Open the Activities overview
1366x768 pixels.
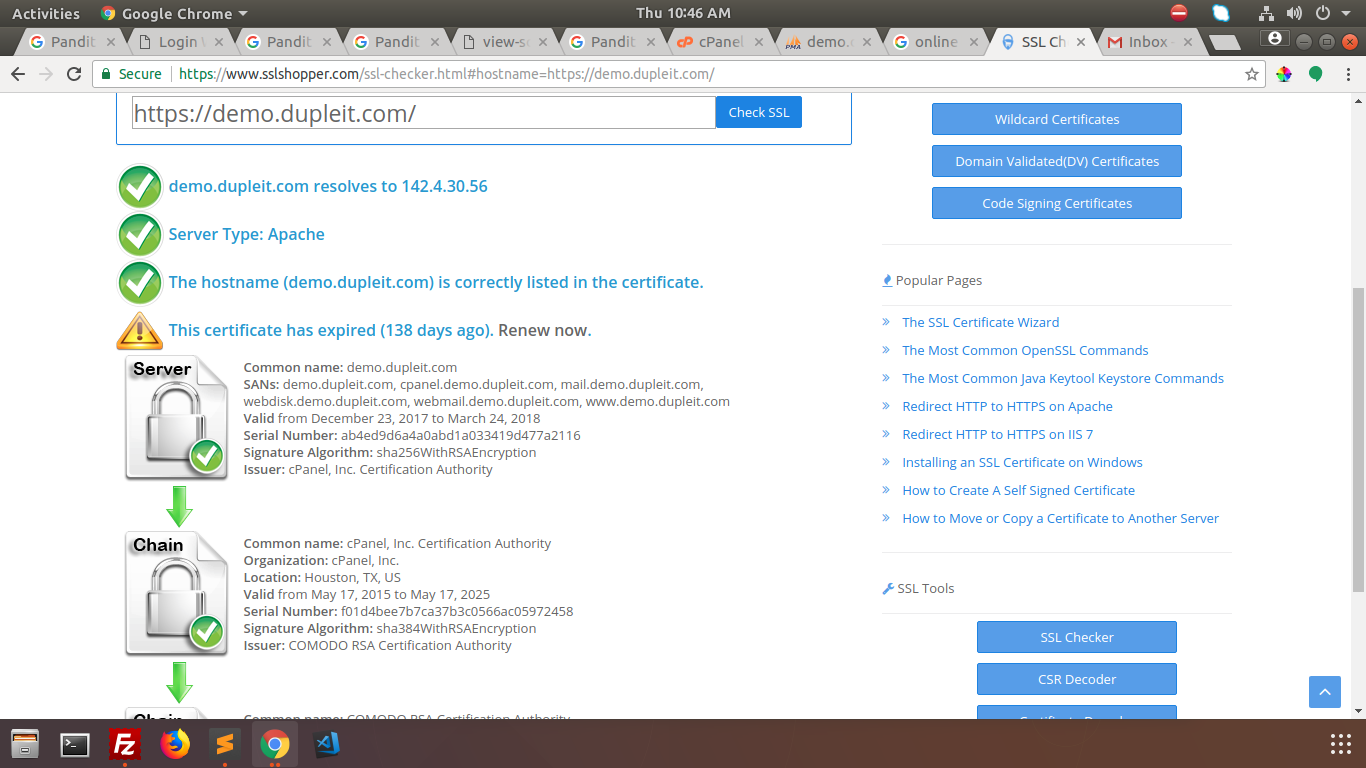point(46,13)
